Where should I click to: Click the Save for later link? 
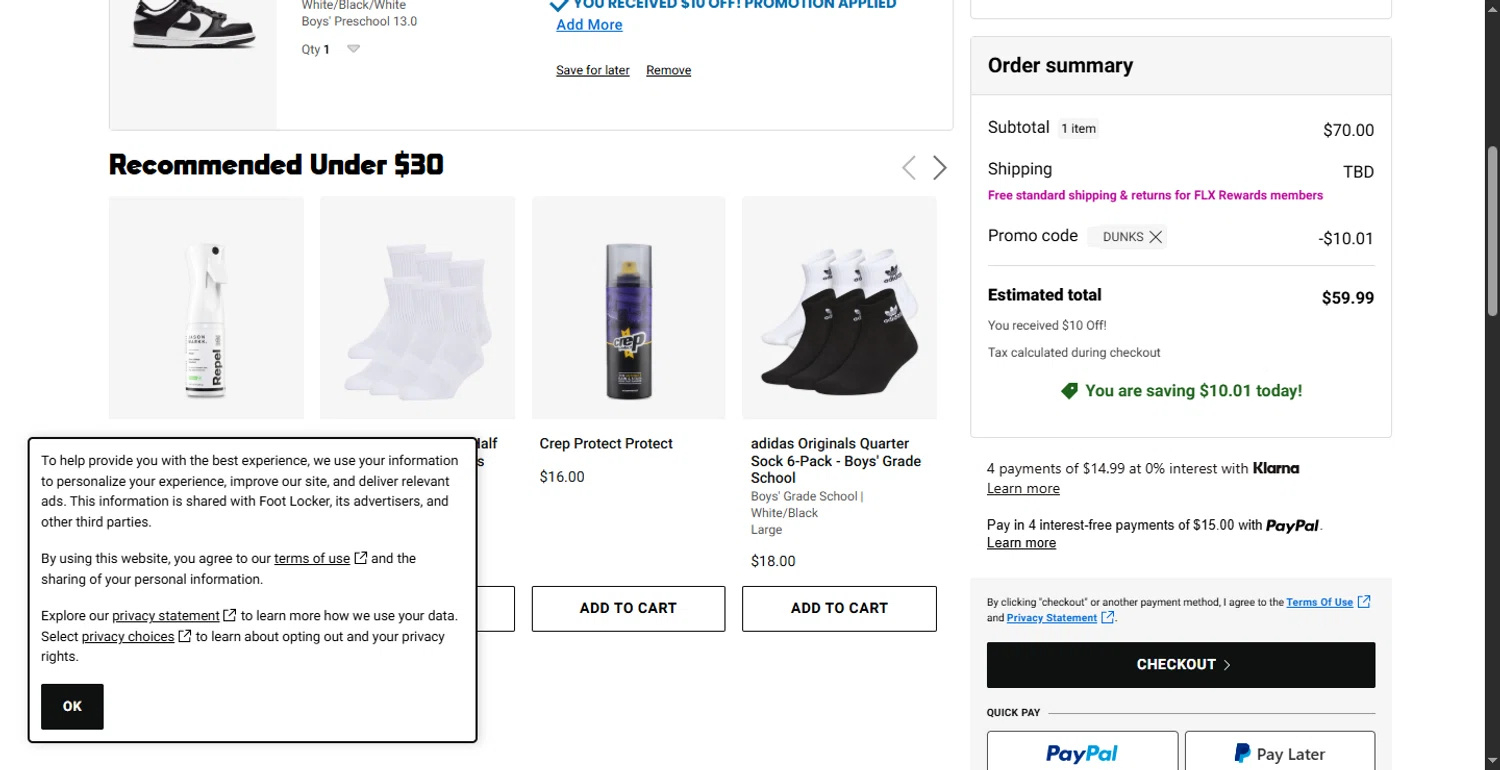coord(592,70)
